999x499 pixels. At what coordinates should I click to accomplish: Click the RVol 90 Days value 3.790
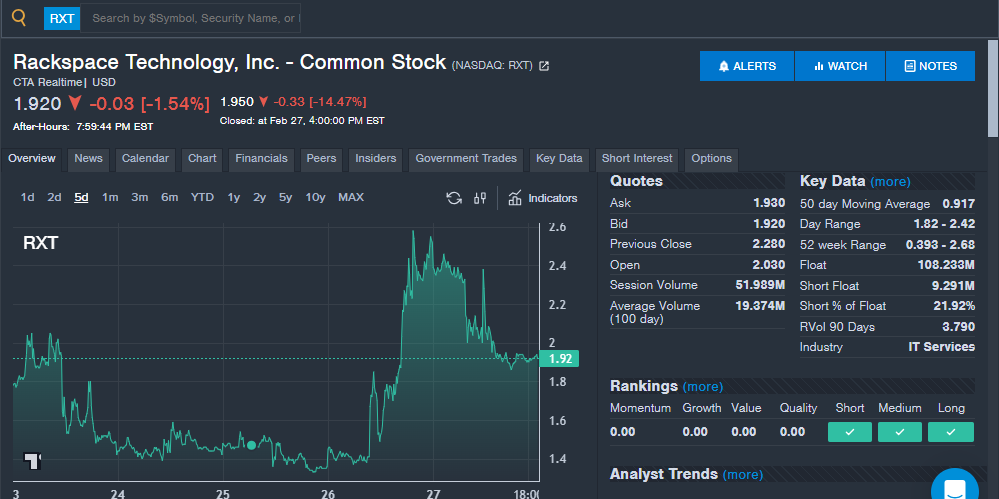(x=959, y=327)
